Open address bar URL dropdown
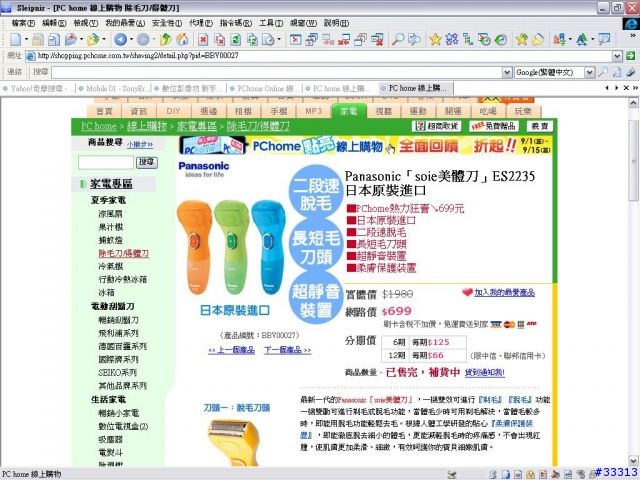The width and height of the screenshot is (640, 480). coord(617,56)
